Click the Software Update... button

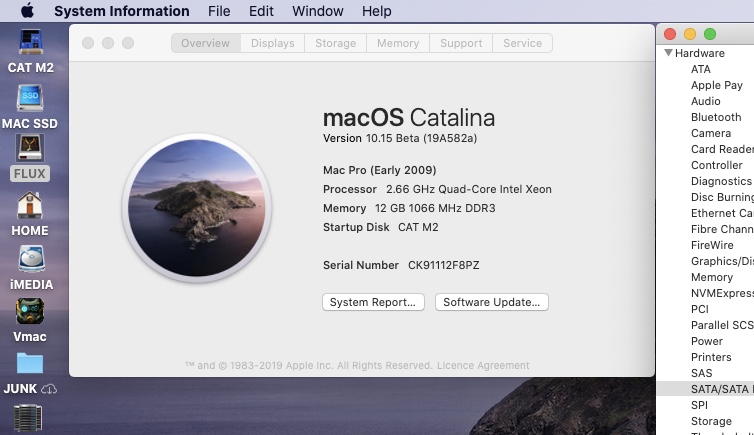[x=491, y=302]
